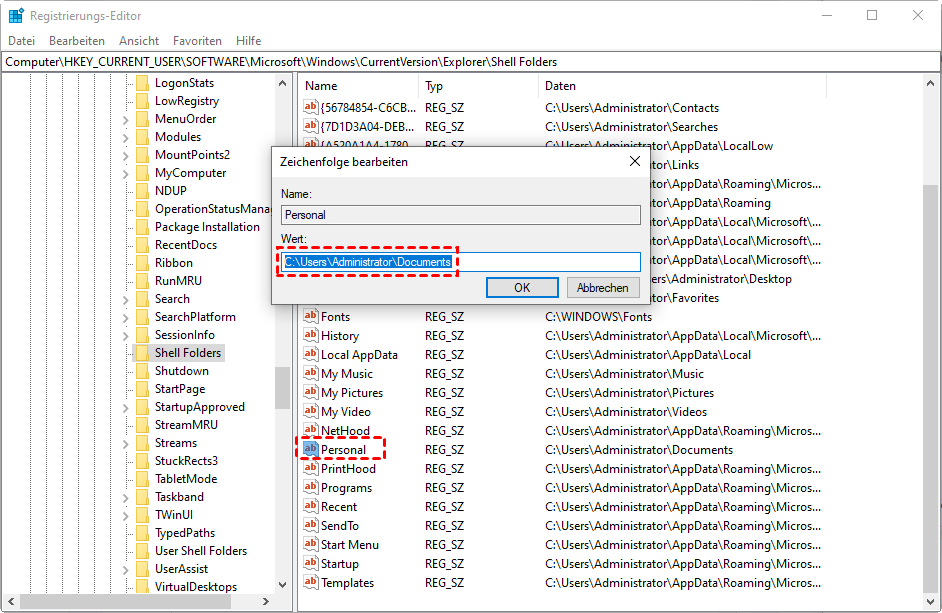
Task: Click the folder icon of Ribbon key
Action: 142,263
